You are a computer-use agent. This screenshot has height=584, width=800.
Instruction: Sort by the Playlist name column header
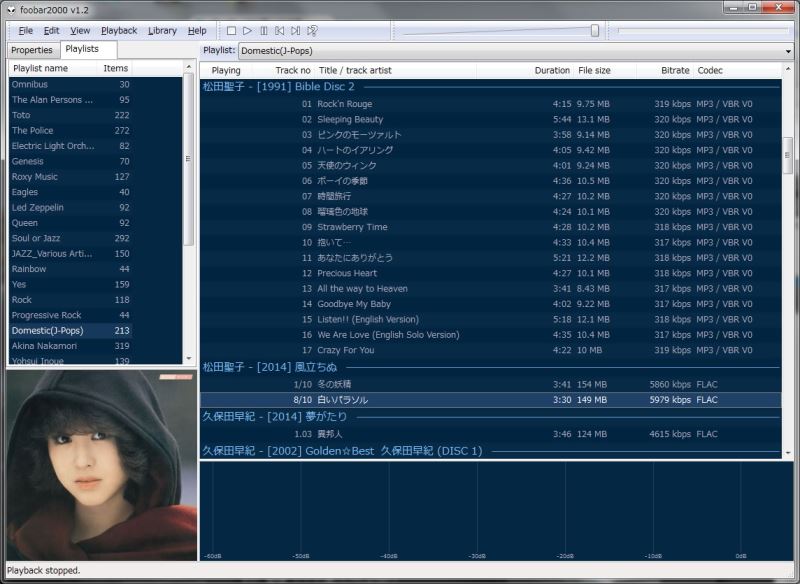pyautogui.click(x=53, y=68)
